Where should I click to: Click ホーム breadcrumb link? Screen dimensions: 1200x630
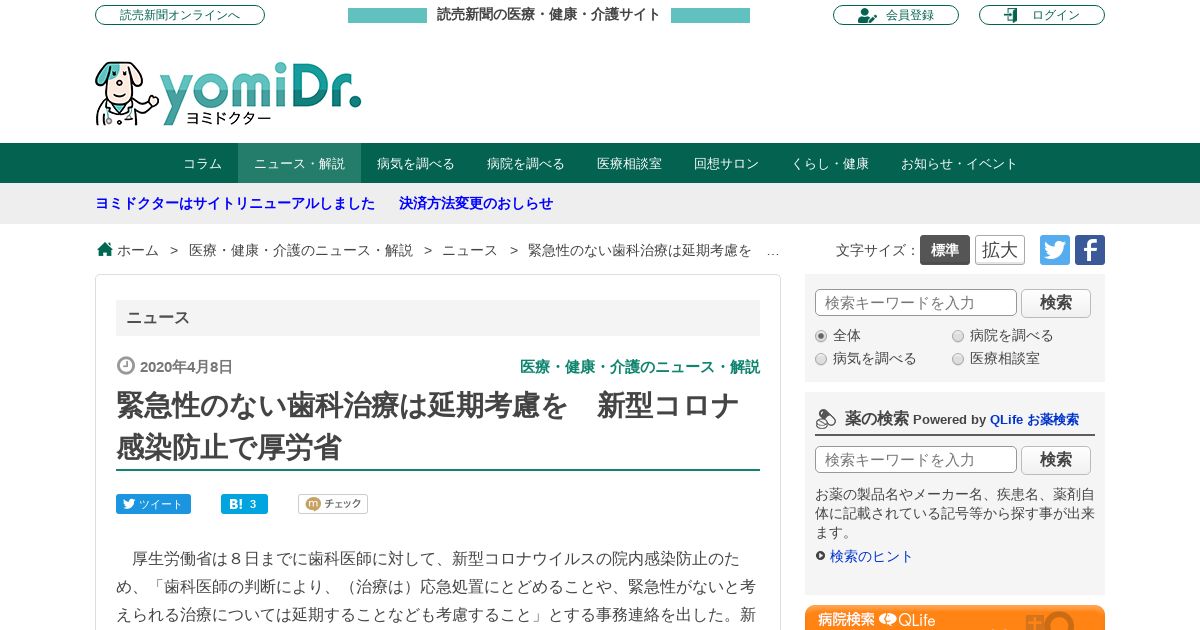[138, 250]
